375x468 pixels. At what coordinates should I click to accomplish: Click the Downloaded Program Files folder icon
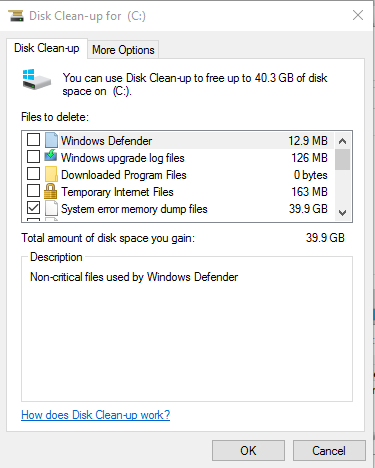click(x=51, y=174)
